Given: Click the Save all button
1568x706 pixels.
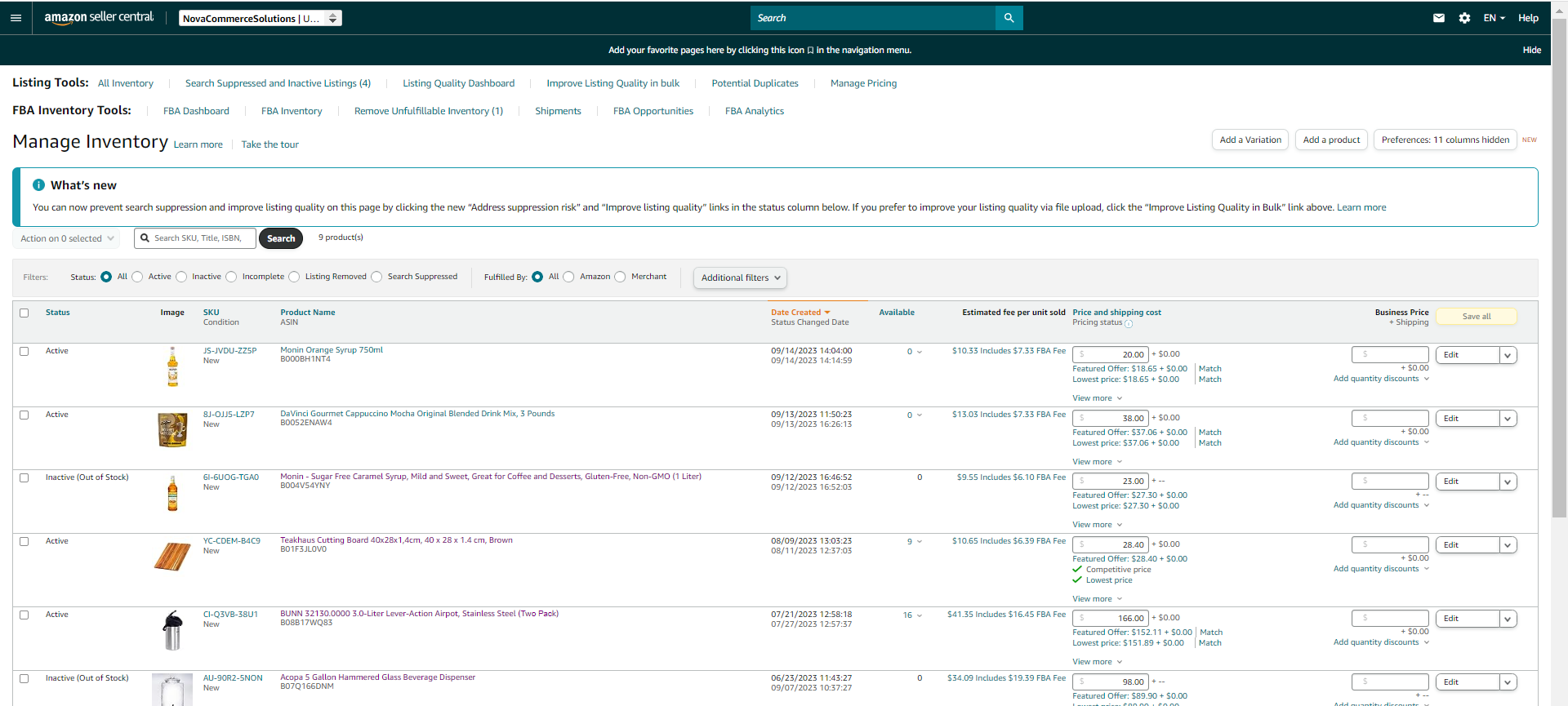Looking at the screenshot, I should pyautogui.click(x=1476, y=317).
